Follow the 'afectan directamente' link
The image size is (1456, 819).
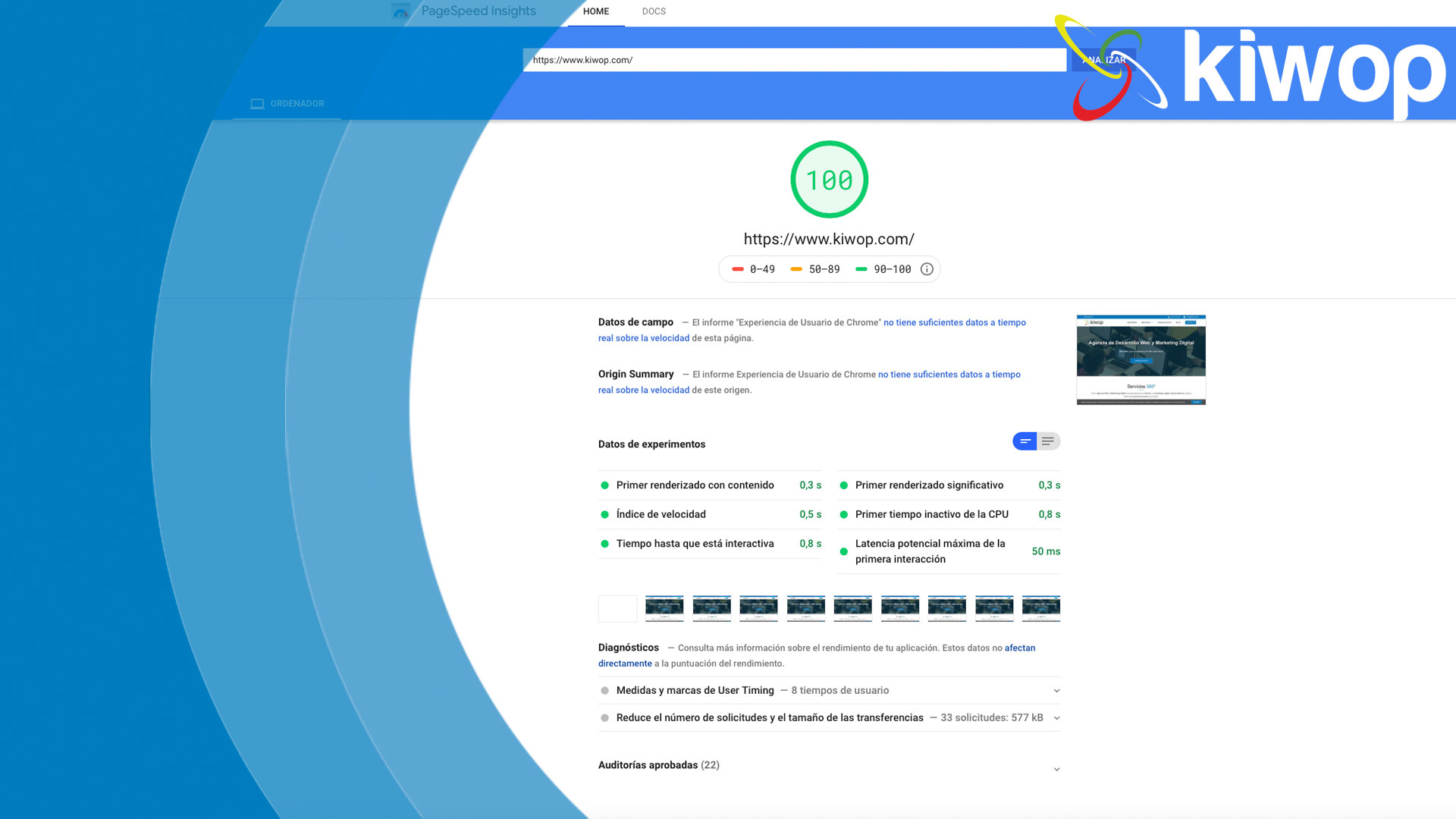pos(1020,648)
